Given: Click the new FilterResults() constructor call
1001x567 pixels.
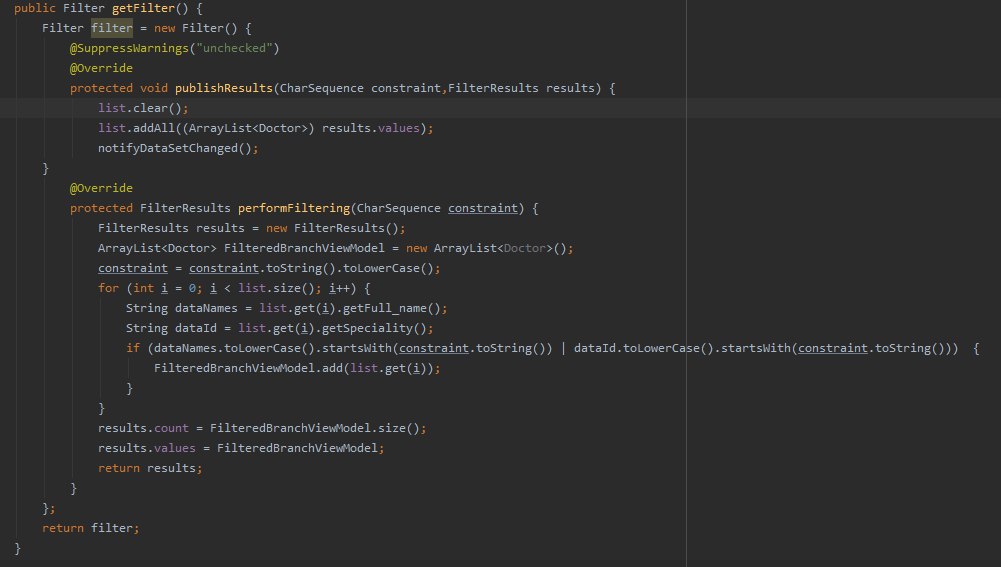Looking at the screenshot, I should click(x=332, y=228).
